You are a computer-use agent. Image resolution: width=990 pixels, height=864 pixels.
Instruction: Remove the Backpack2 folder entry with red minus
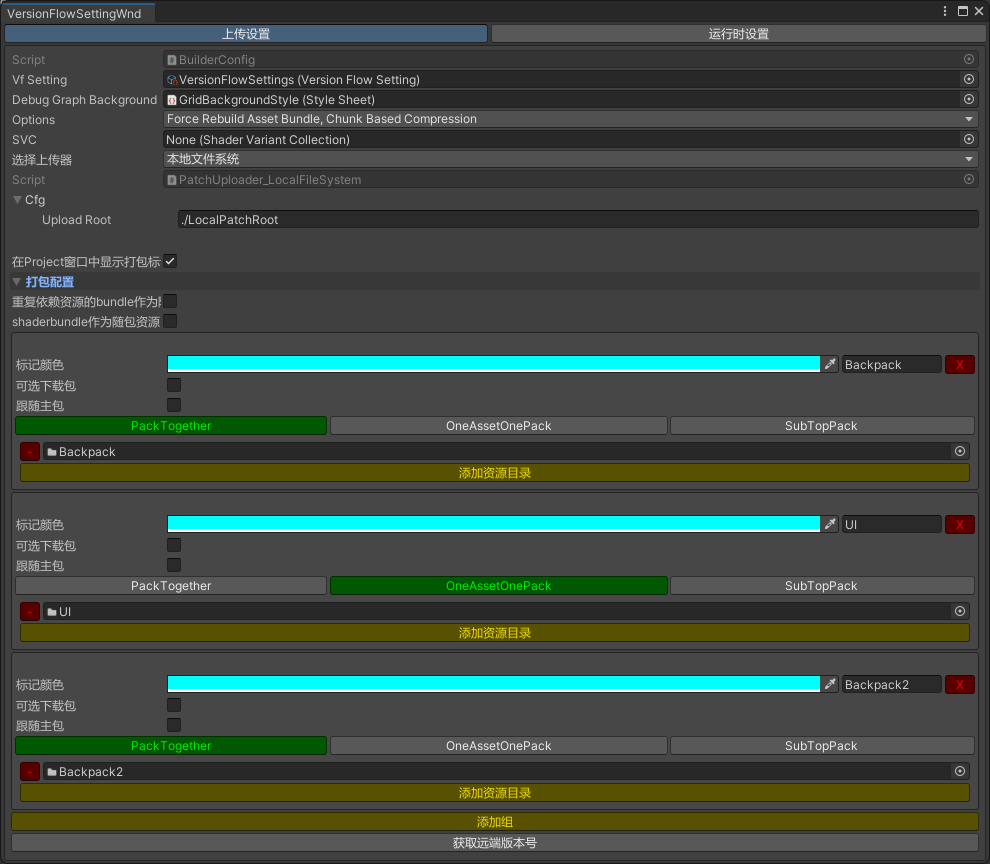click(x=30, y=772)
